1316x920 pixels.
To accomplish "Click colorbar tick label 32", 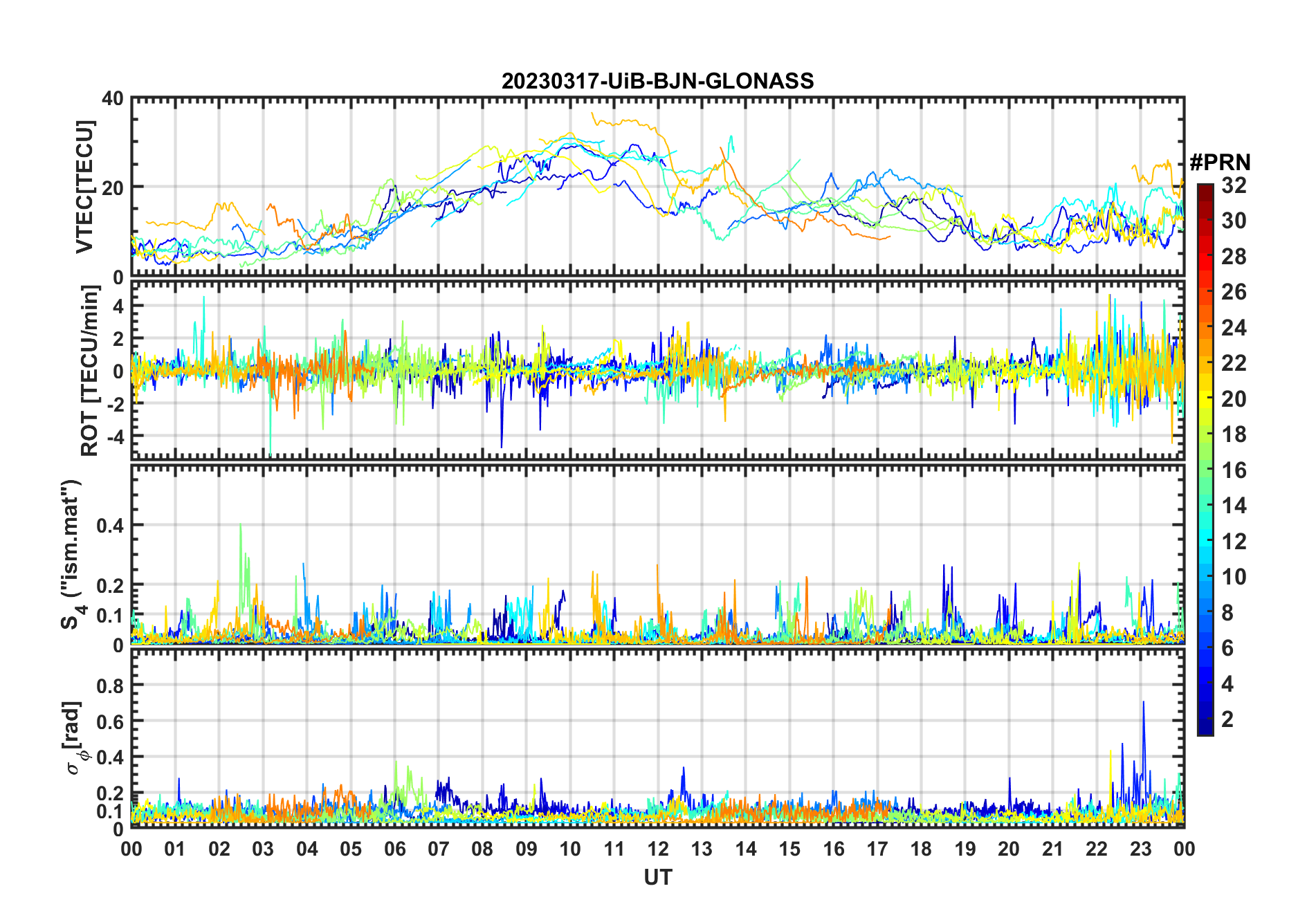I will tap(1234, 185).
